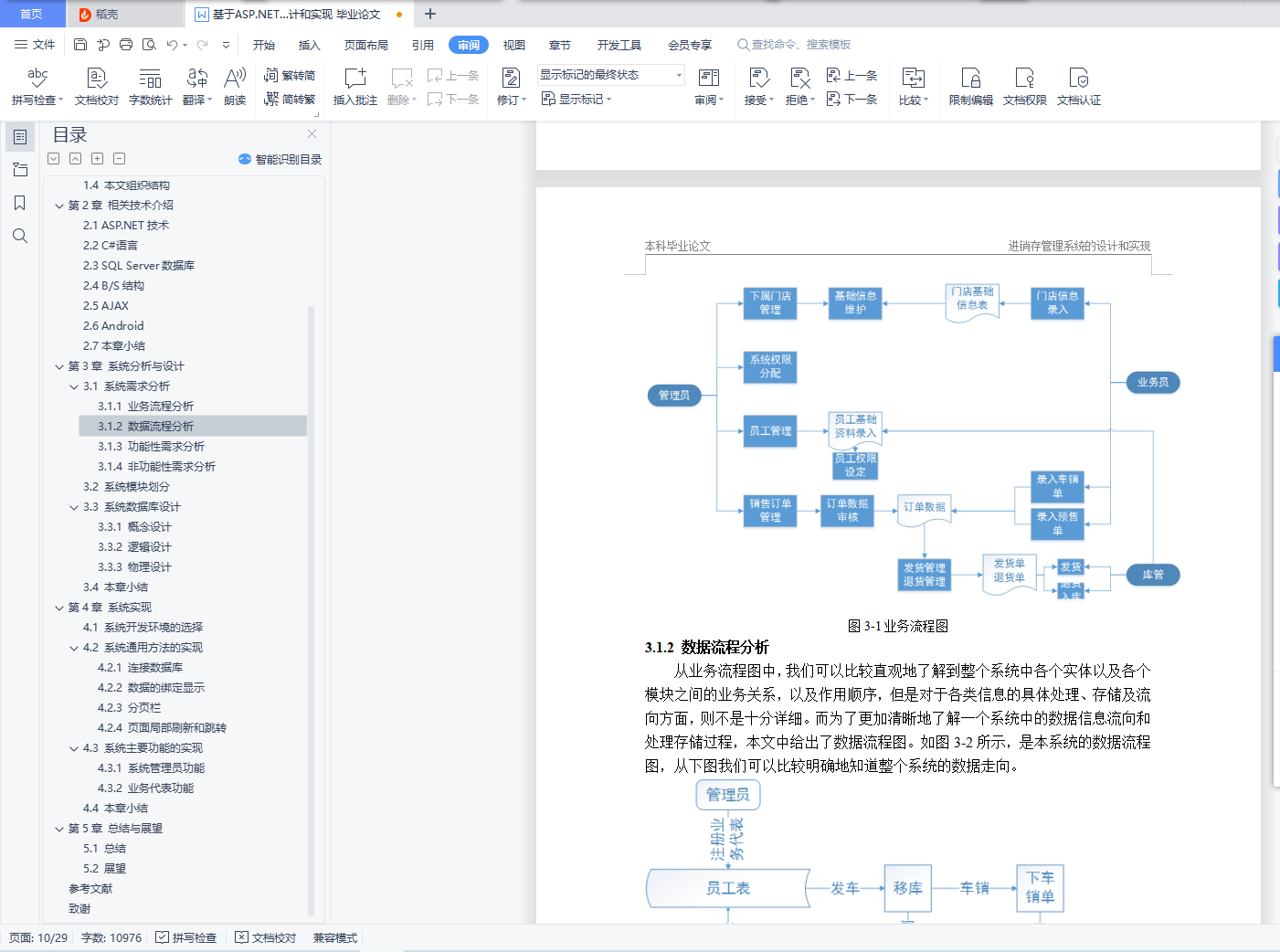Click the outline panel vertical scrollbar
Screen dimensions: 1280x952
pyautogui.click(x=311, y=610)
